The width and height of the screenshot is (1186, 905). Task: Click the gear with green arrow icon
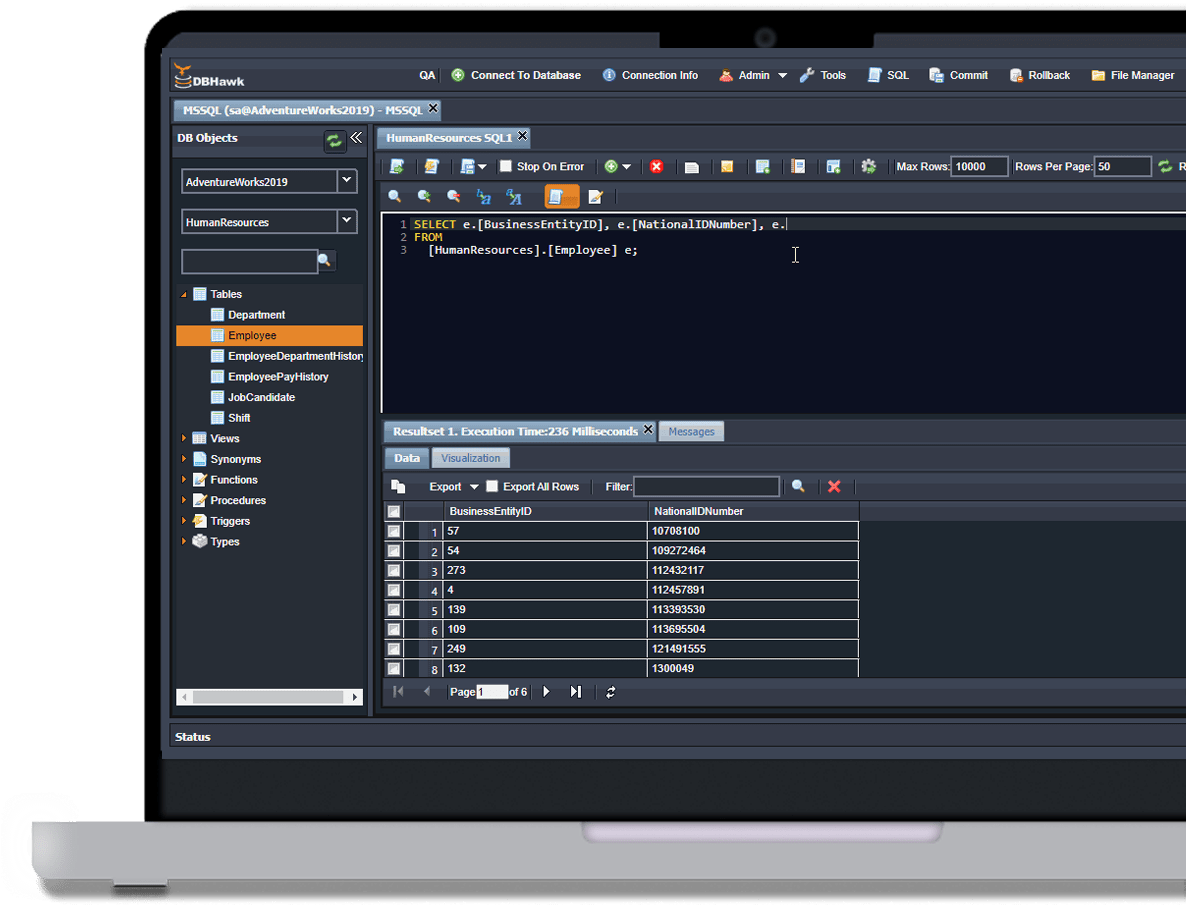(x=868, y=166)
